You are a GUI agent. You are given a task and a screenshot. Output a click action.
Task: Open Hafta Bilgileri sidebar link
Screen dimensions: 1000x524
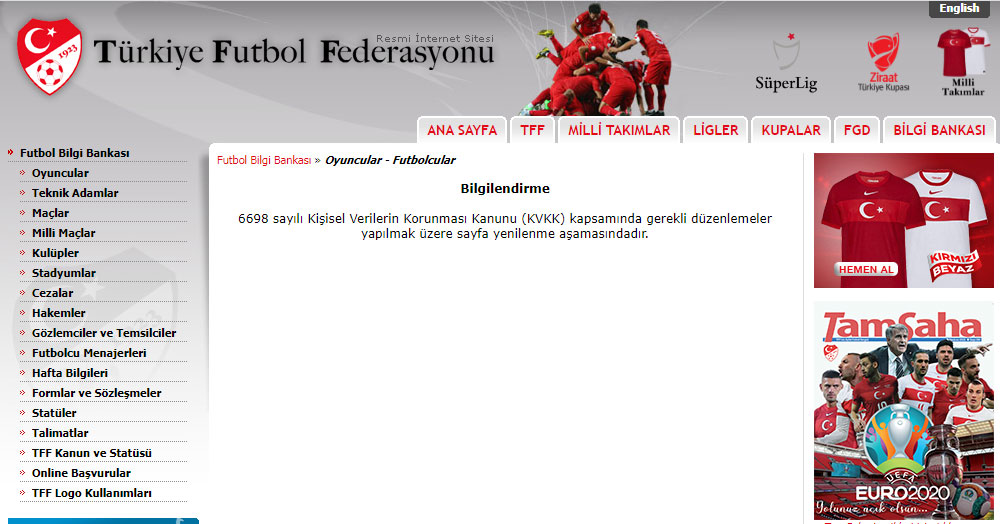70,372
